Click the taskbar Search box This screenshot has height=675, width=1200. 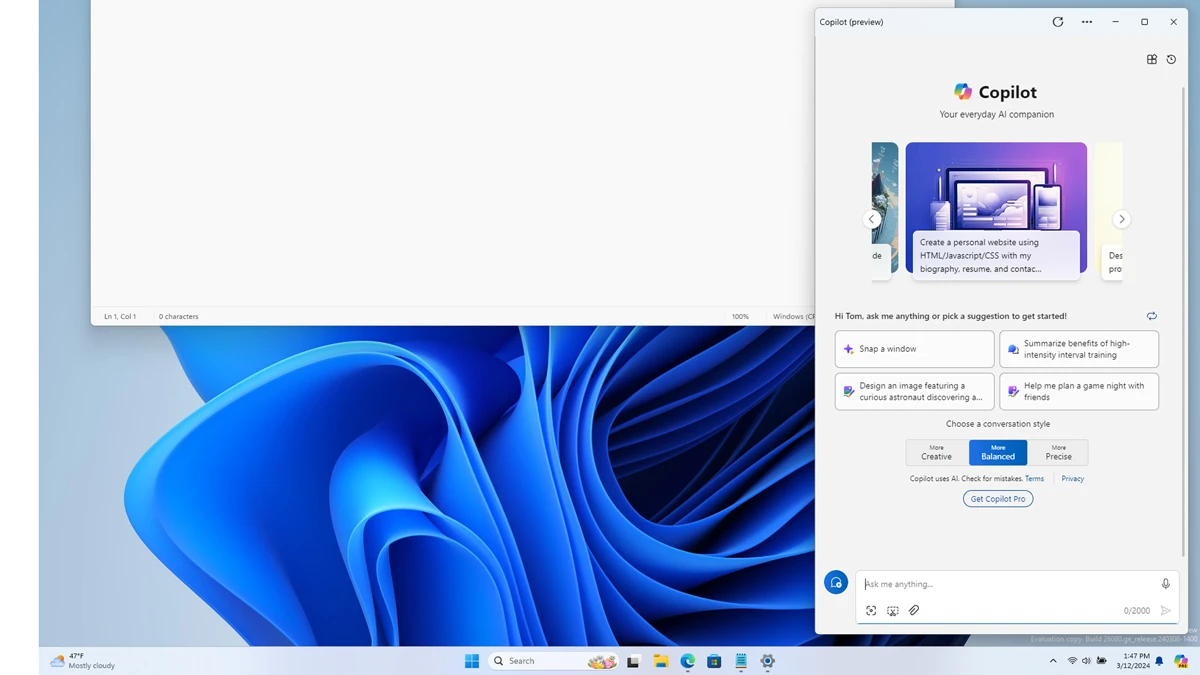(553, 661)
